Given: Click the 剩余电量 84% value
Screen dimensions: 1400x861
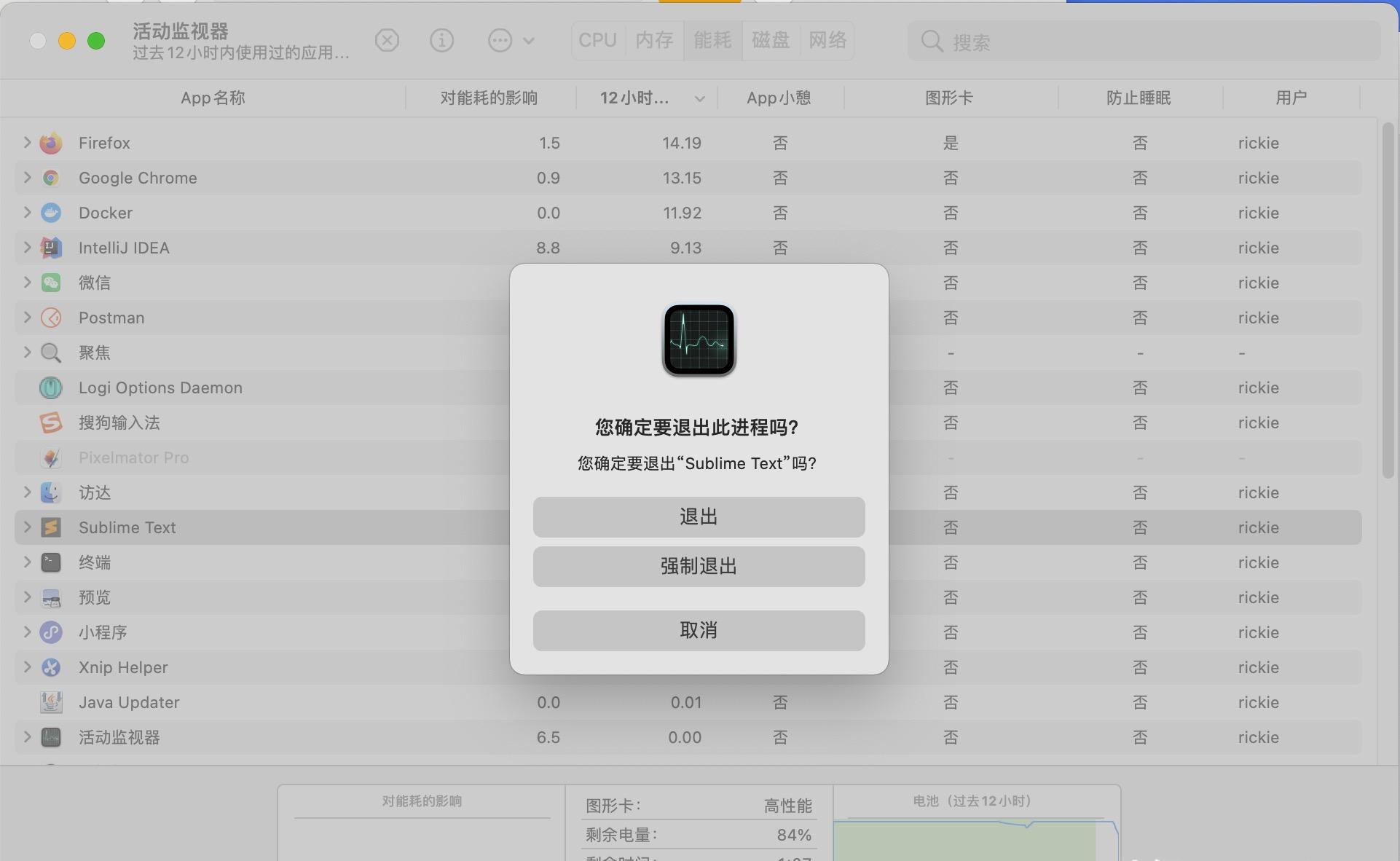Looking at the screenshot, I should (794, 835).
